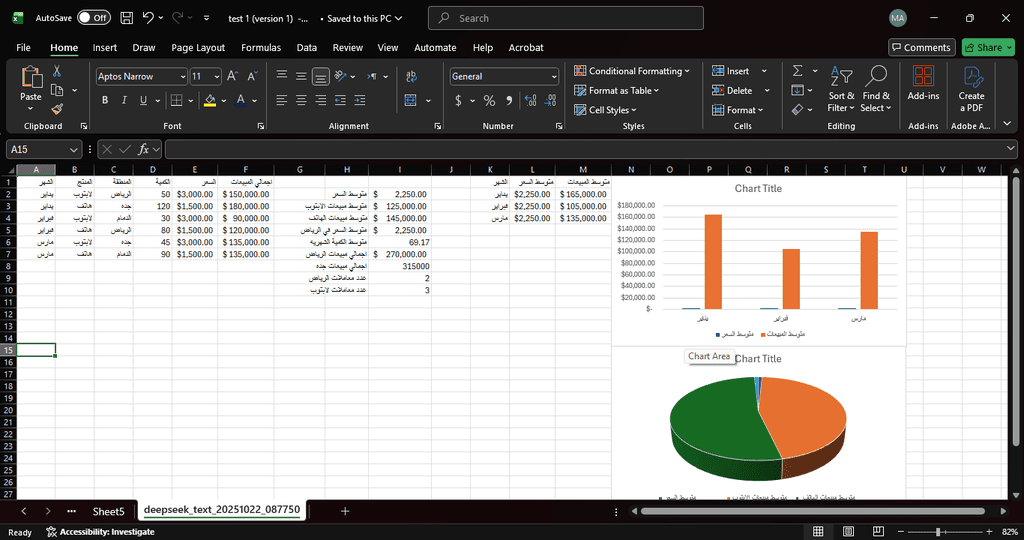Click the Increase Font Size icon
1024x540 pixels.
point(232,76)
